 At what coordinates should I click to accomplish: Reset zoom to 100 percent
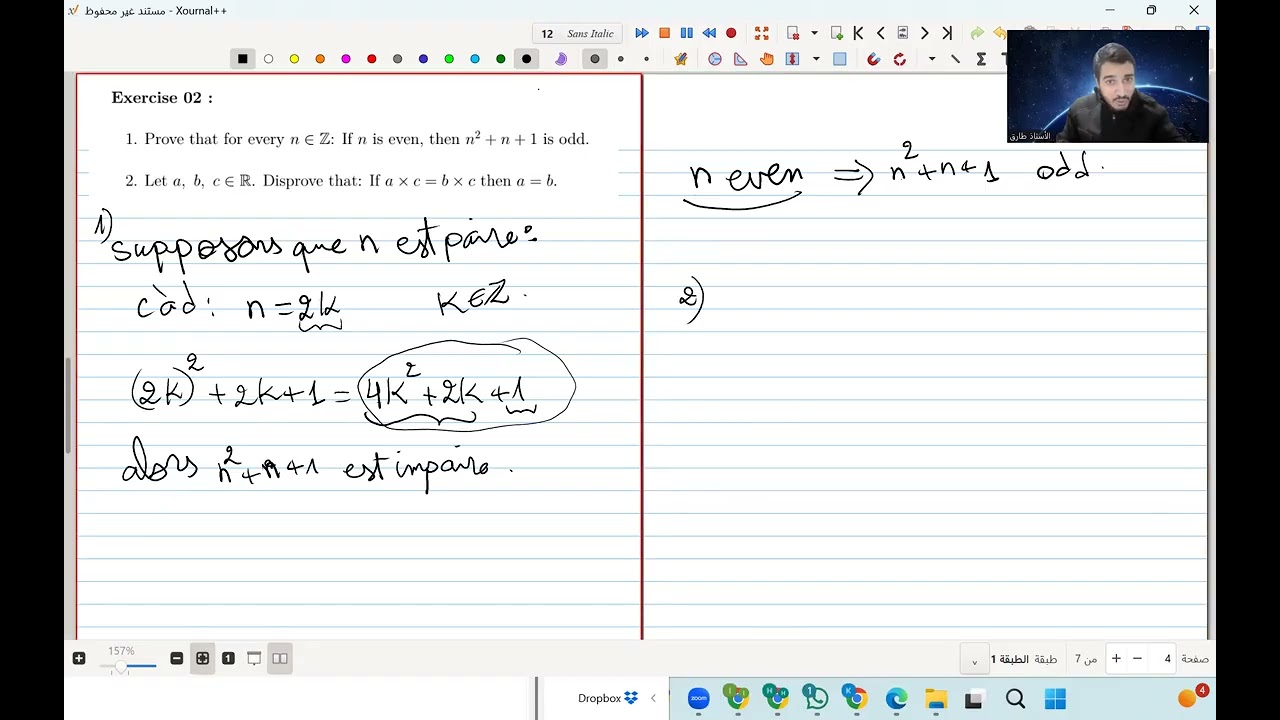pos(228,658)
